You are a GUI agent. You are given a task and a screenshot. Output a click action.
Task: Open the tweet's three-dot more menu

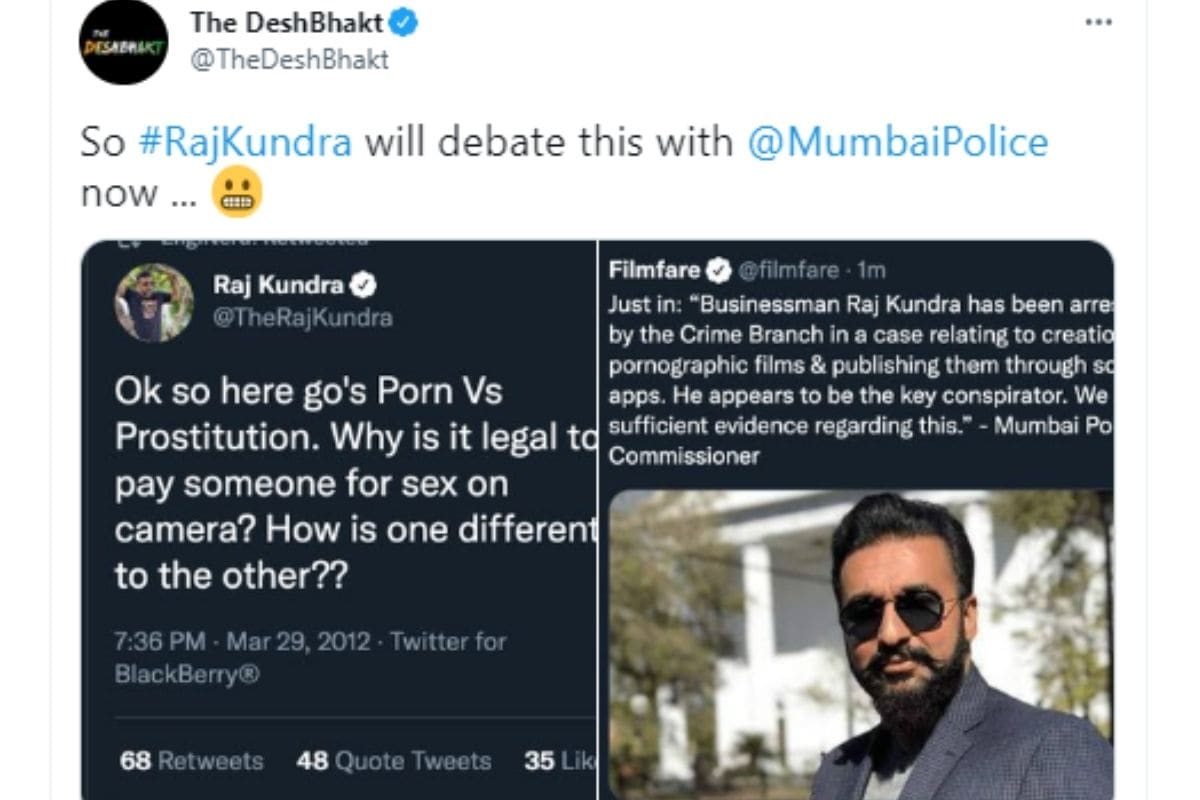coord(1098,22)
